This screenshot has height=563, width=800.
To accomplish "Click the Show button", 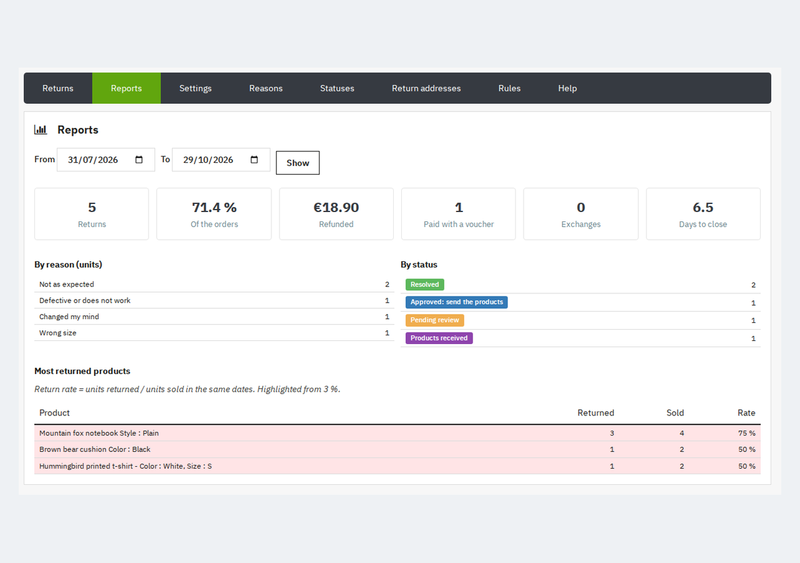I will pyautogui.click(x=298, y=163).
